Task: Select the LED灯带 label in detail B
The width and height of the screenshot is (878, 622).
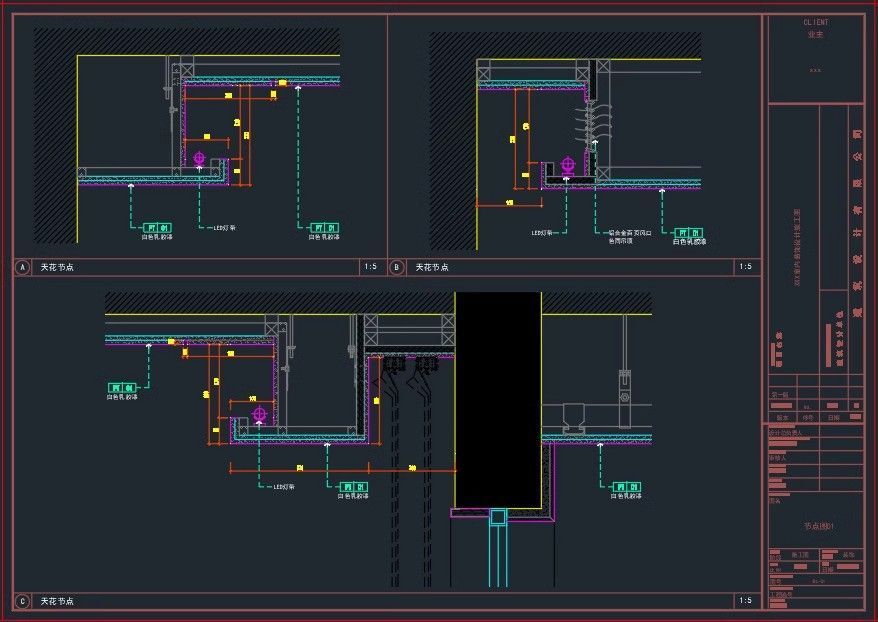Action: [543, 233]
